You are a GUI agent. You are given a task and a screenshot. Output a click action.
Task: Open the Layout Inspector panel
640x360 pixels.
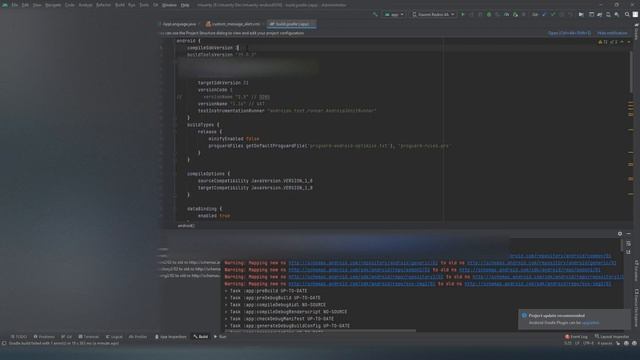click(612, 337)
